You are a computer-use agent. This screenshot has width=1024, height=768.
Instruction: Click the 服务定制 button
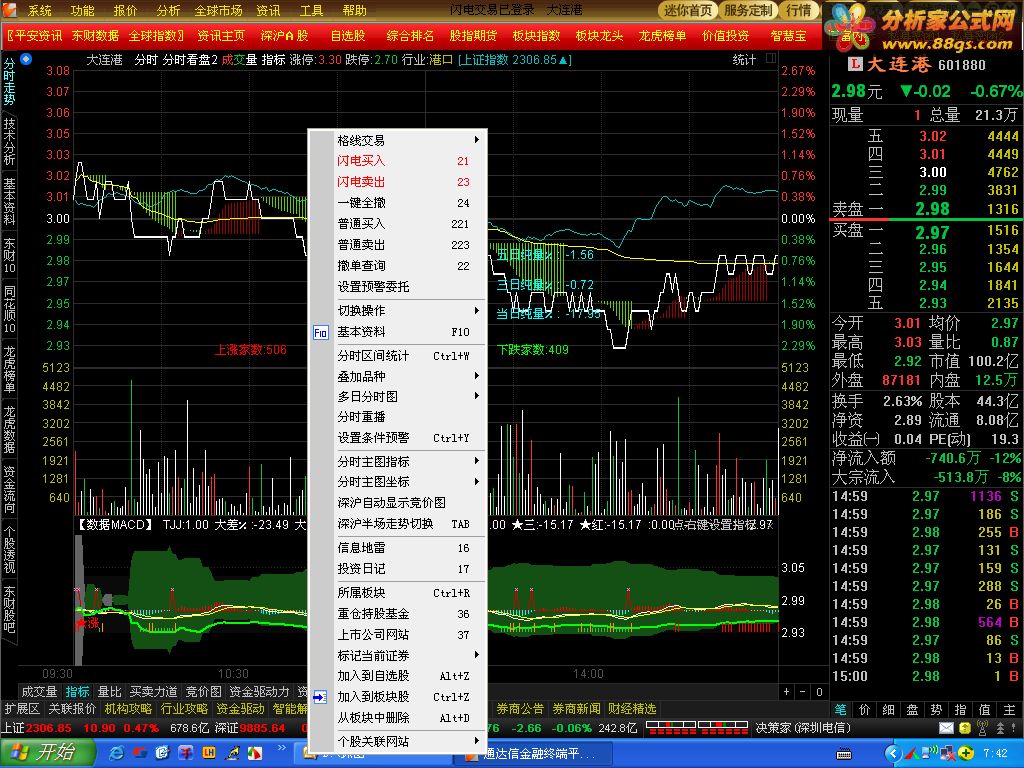click(748, 10)
